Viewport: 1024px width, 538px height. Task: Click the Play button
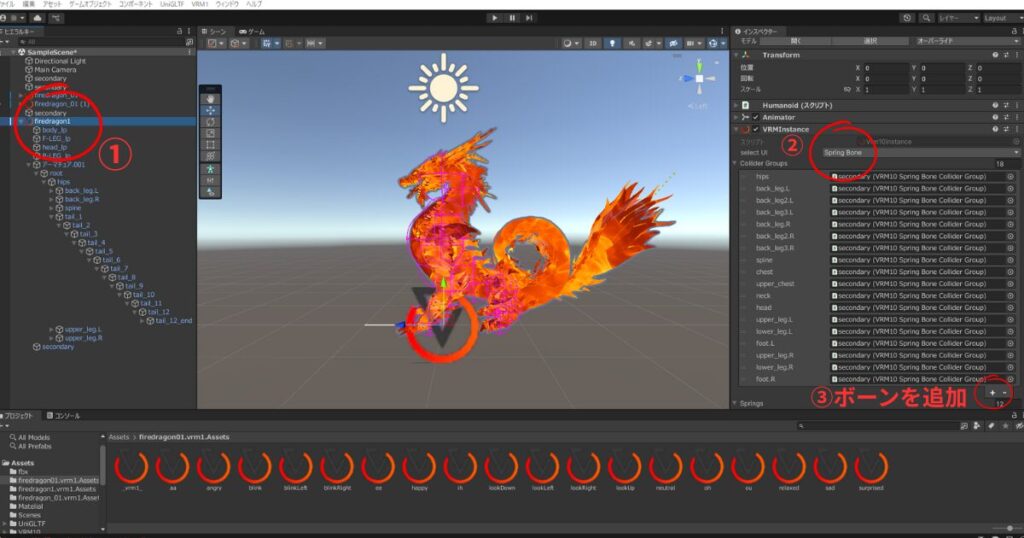(494, 18)
